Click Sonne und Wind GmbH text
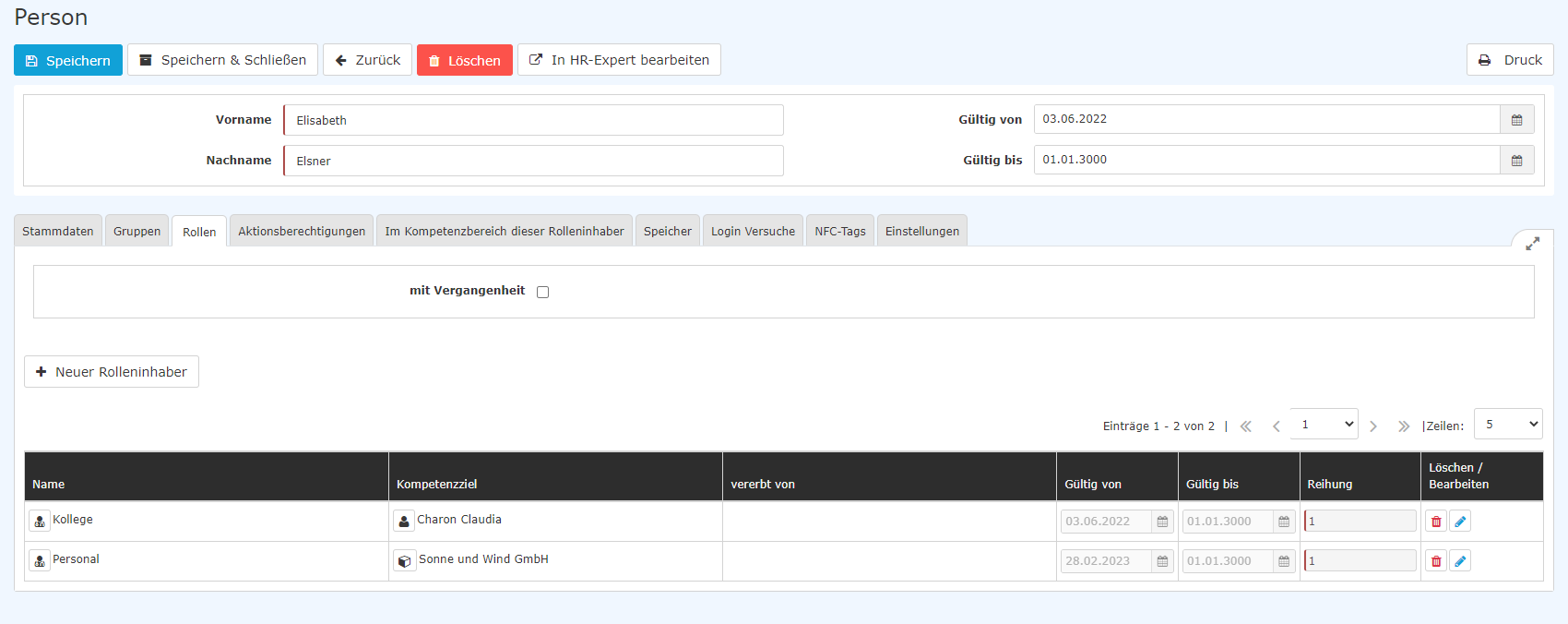Viewport: 1568px width, 624px height. coord(483,559)
